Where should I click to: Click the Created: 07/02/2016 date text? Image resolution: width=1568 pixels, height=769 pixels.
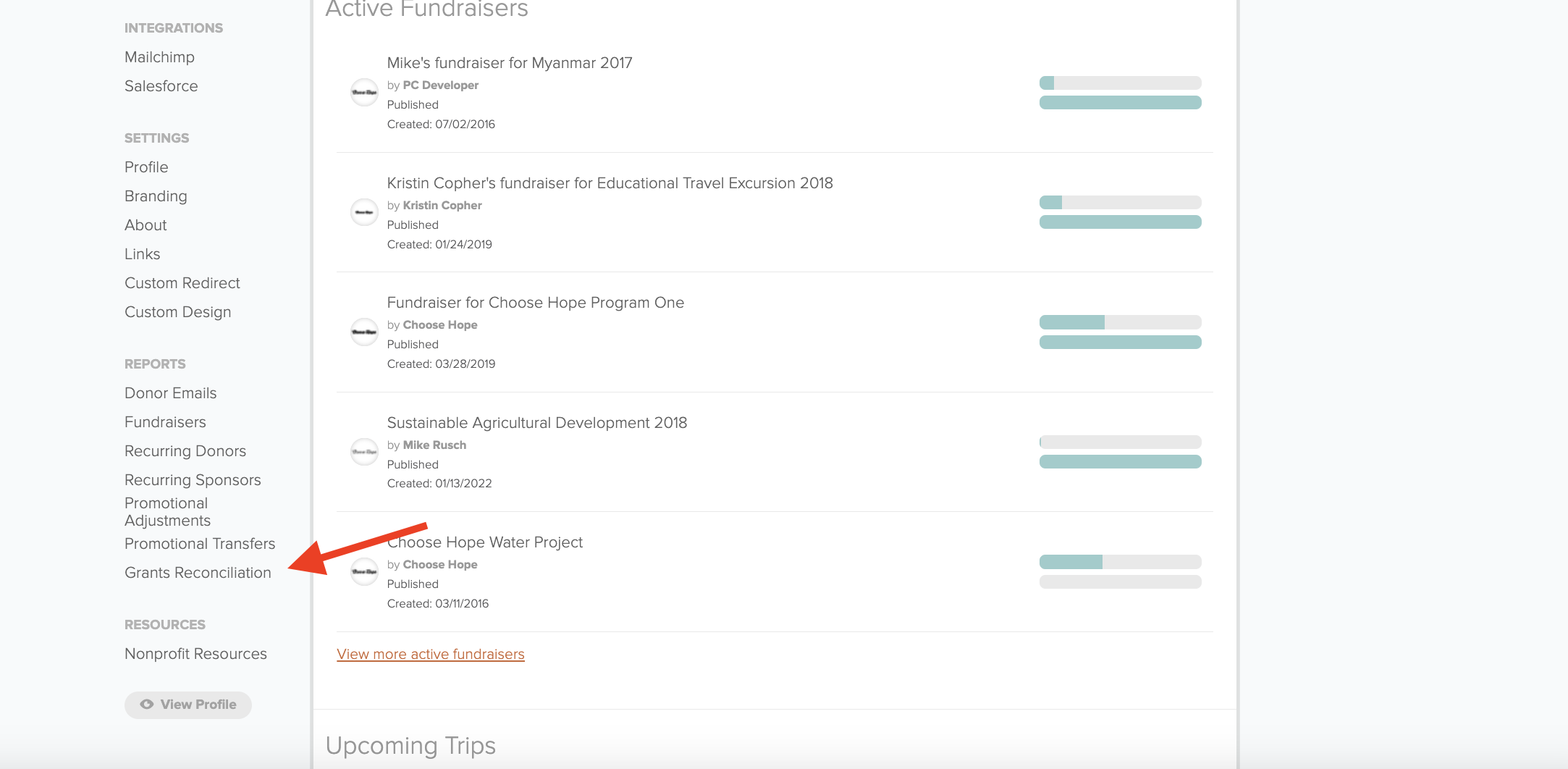pos(441,125)
